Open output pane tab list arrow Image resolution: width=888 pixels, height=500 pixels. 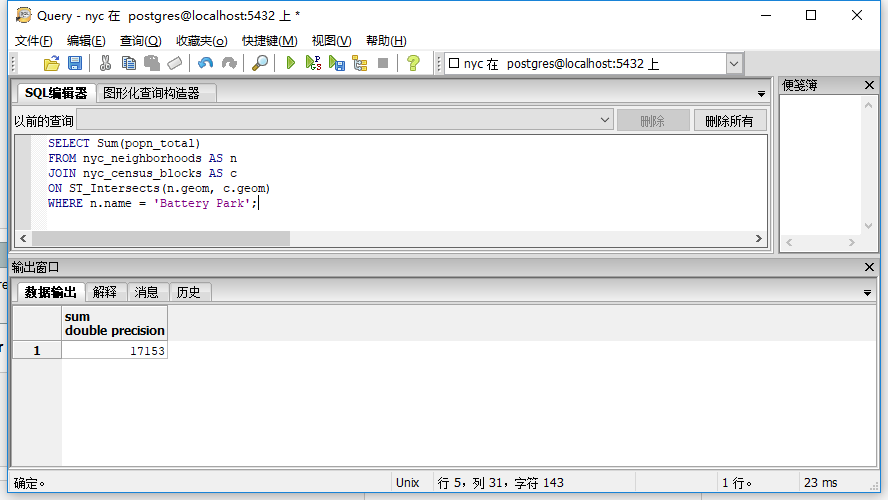point(867,293)
